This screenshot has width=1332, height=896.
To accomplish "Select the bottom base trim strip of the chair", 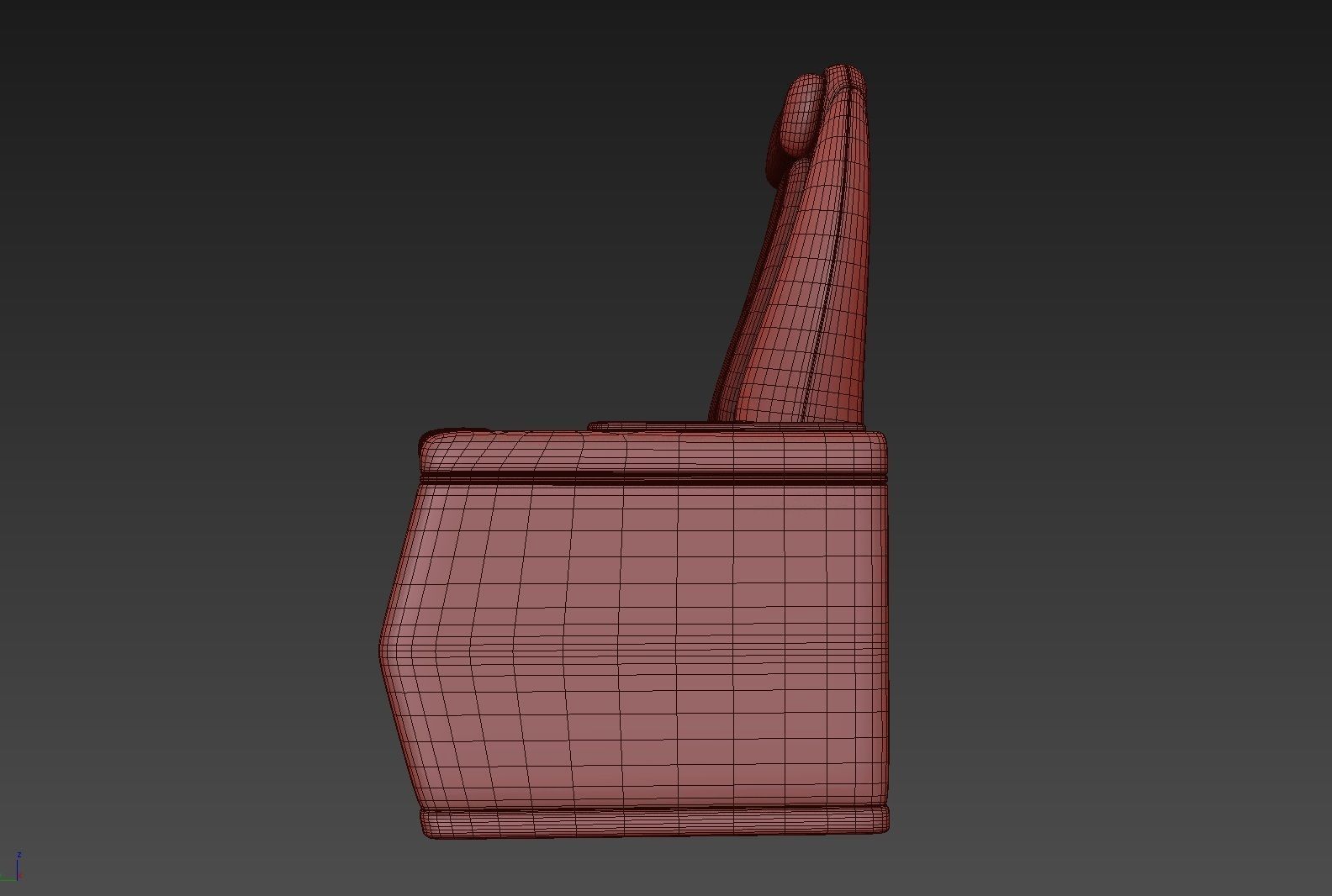I will pos(654,823).
